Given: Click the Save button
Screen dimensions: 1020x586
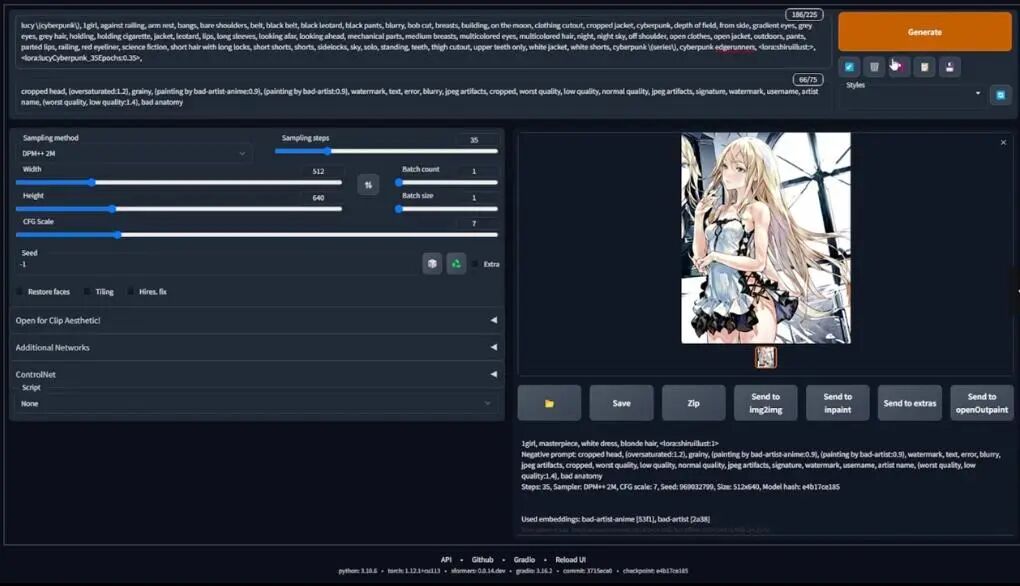Looking at the screenshot, I should [x=621, y=403].
